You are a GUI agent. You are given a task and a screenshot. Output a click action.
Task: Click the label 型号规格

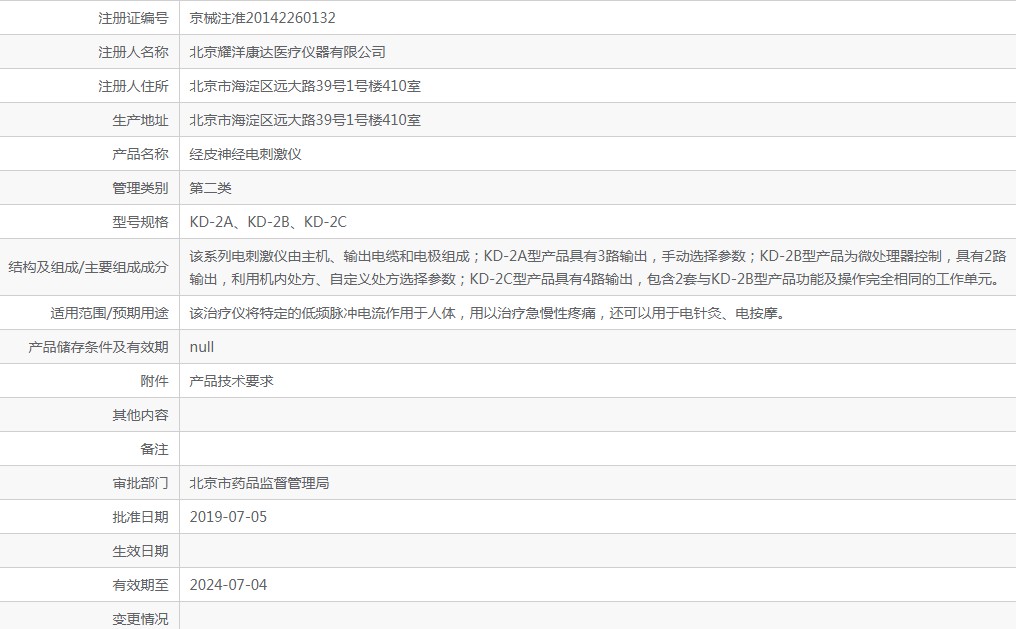(140, 222)
